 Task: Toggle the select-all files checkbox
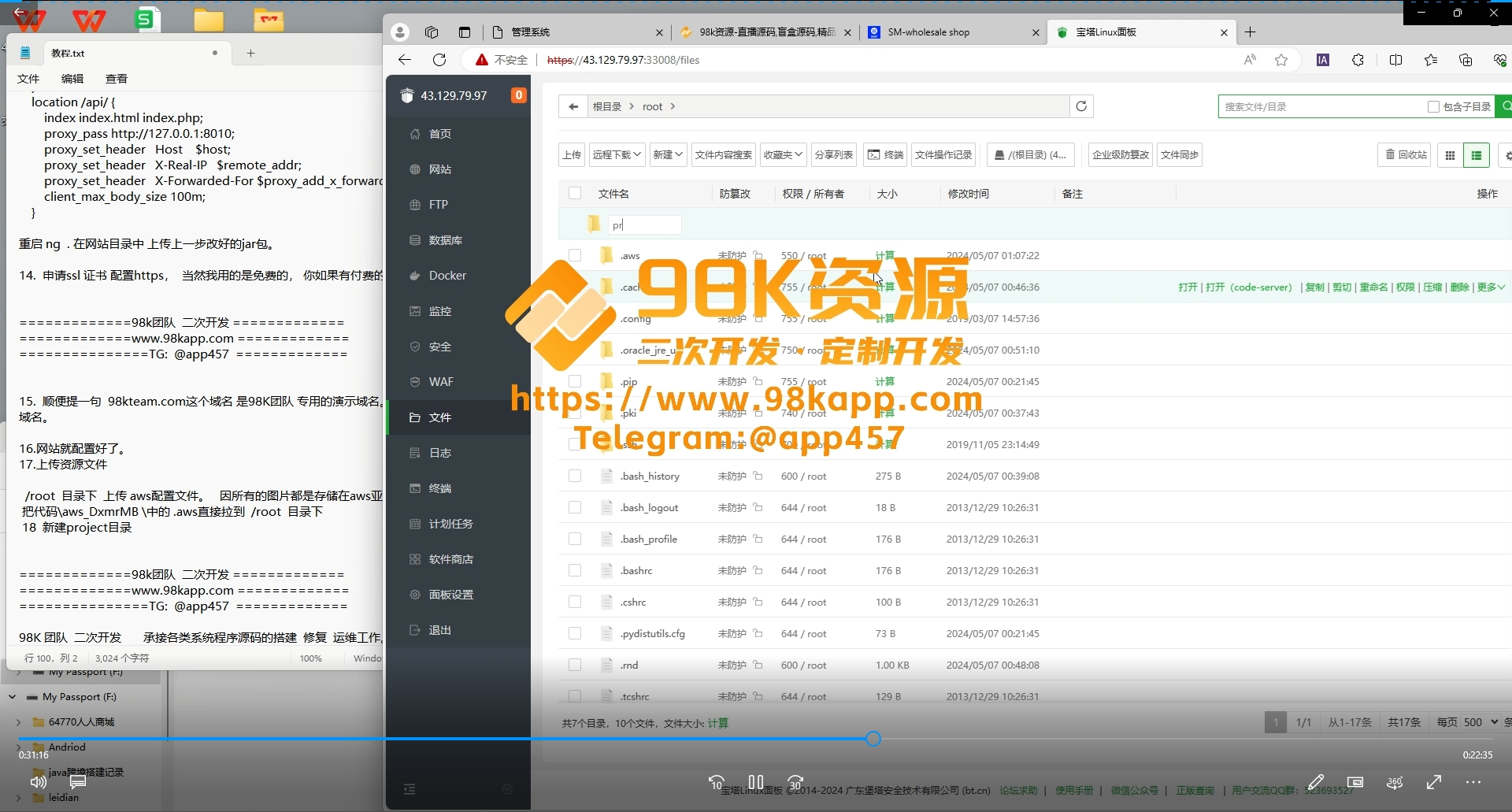click(575, 193)
